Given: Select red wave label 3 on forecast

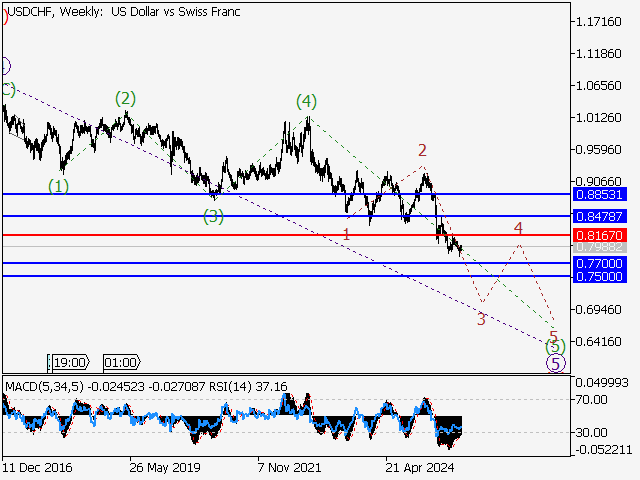Looking at the screenshot, I should pos(481,320).
